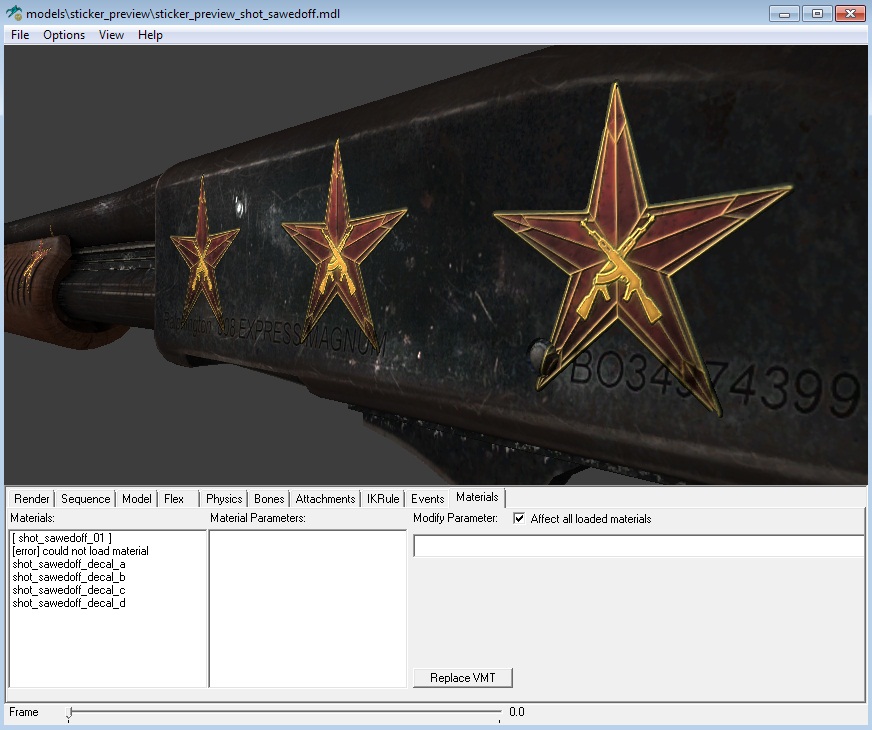Open the Options menu
The image size is (872, 730).
tap(64, 35)
